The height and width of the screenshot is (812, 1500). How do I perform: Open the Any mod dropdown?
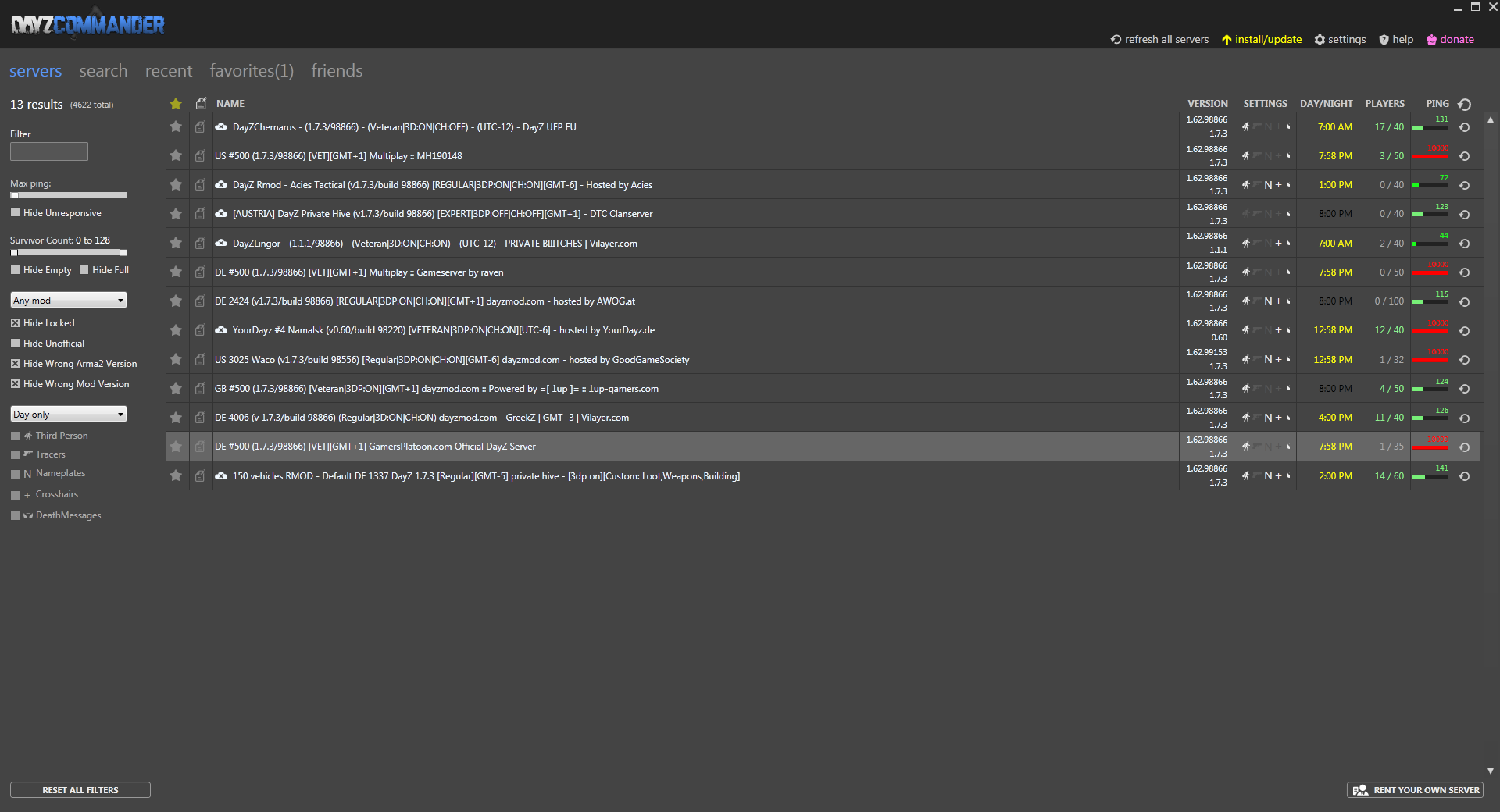[x=69, y=300]
